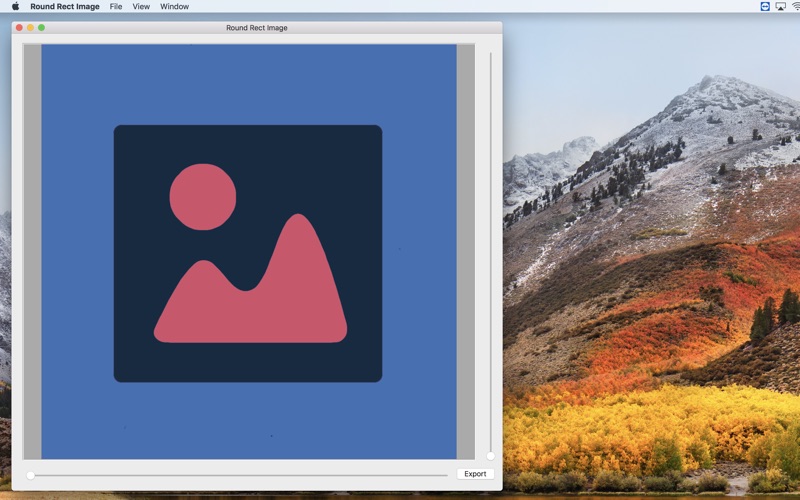
Task: Close the Round Rect Image window
Action: click(x=19, y=28)
